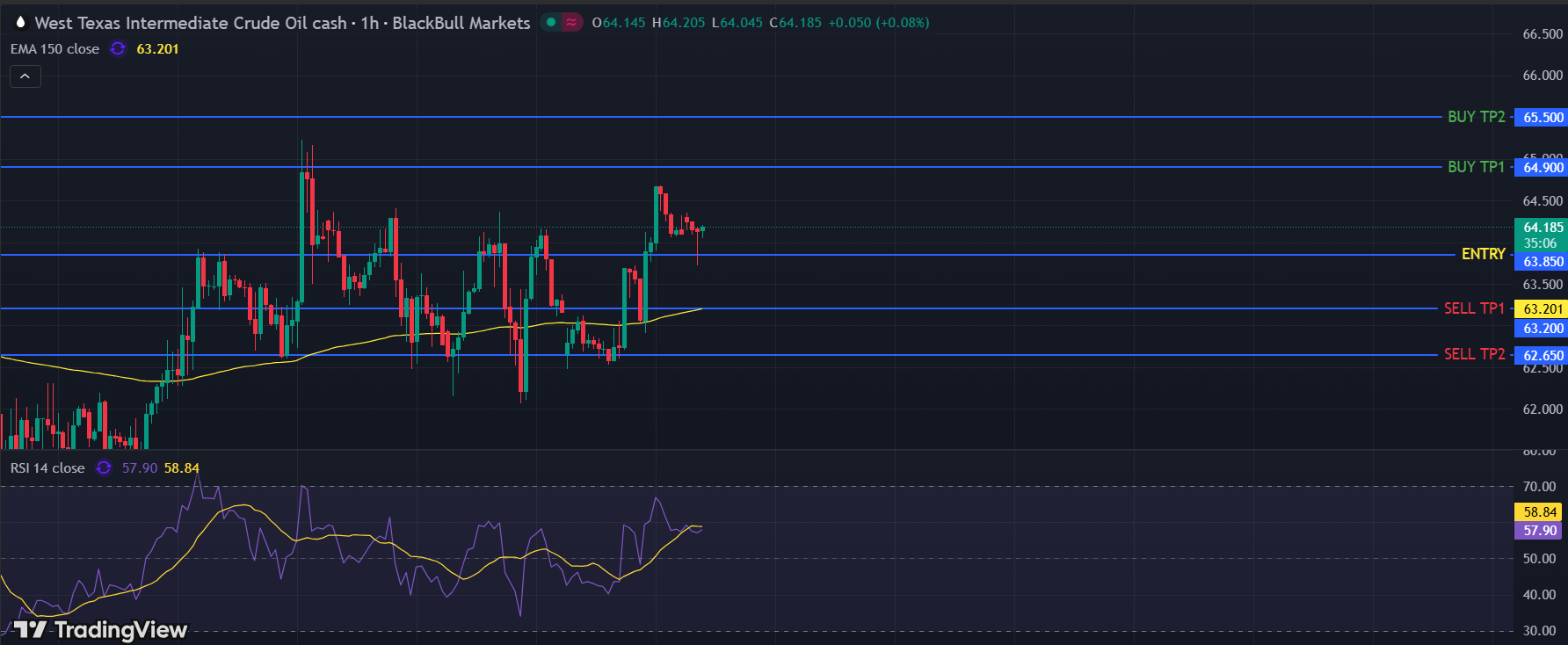Click the BUY TP2 line label
The image size is (1568, 645).
coord(1476,117)
